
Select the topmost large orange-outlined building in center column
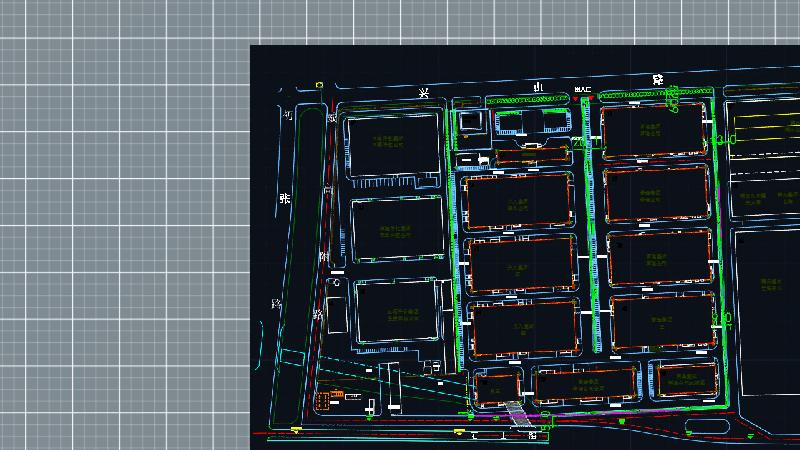[518, 202]
